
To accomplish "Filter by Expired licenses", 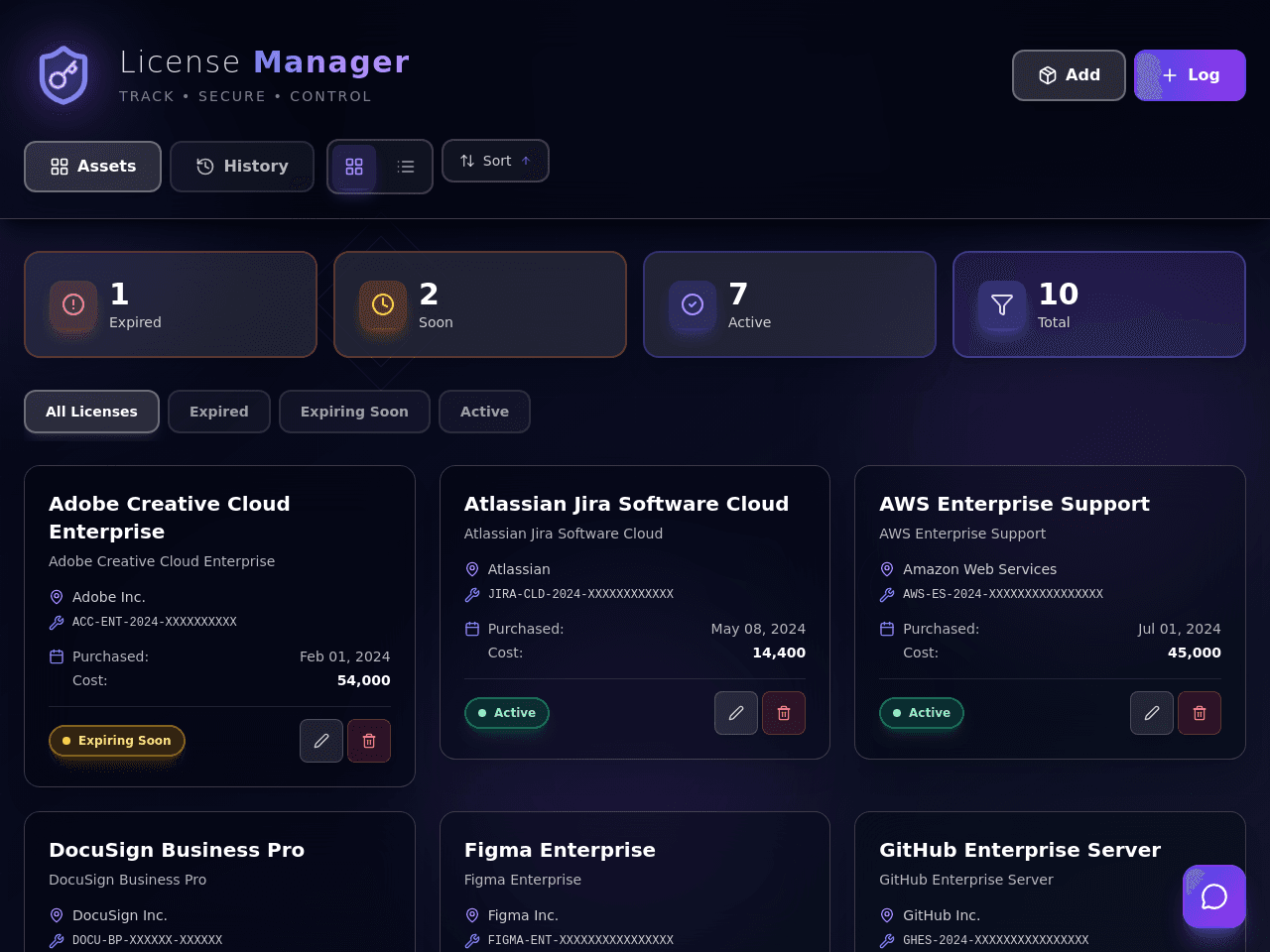I will click(219, 412).
